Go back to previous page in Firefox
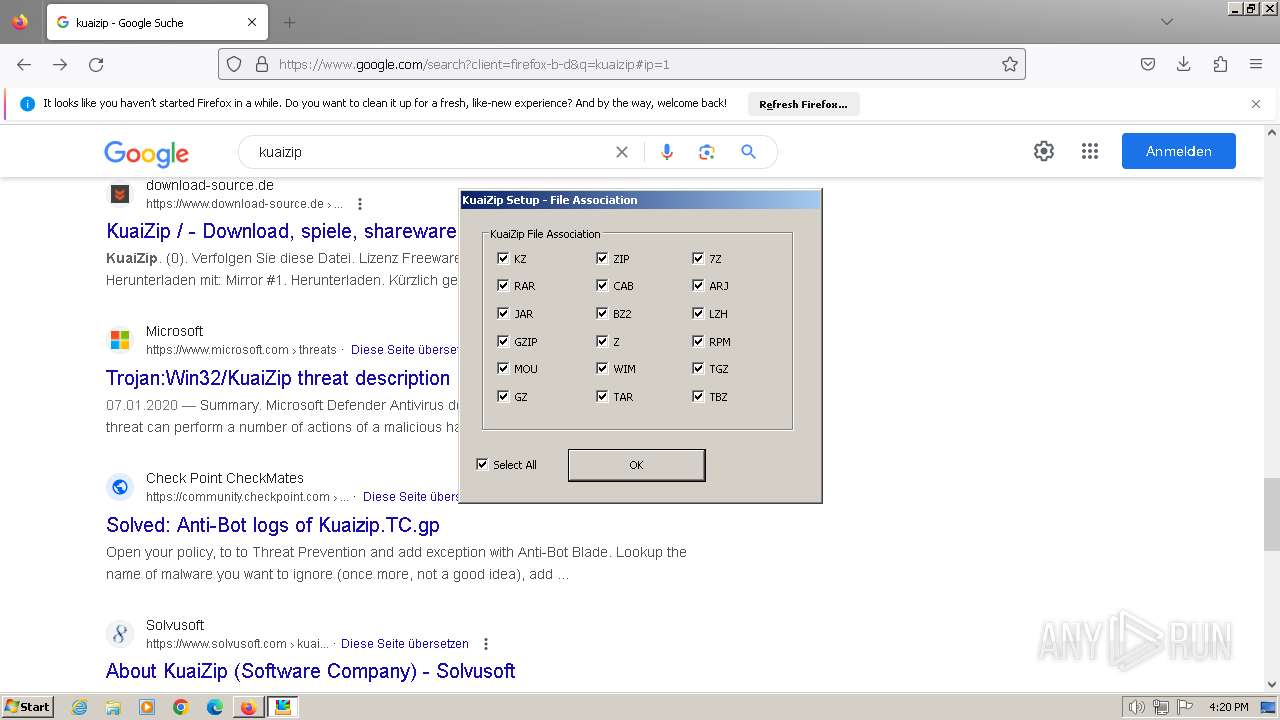 coord(24,64)
